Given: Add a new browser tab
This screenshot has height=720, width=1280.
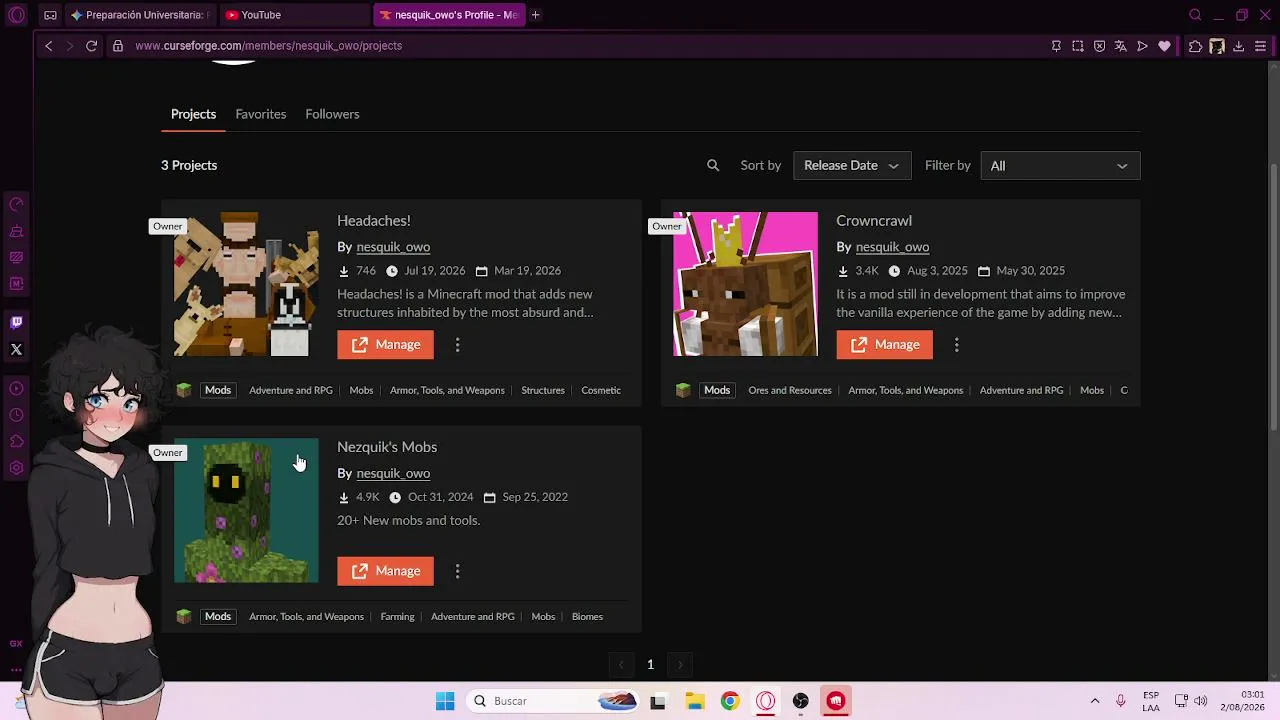Looking at the screenshot, I should click(535, 15).
